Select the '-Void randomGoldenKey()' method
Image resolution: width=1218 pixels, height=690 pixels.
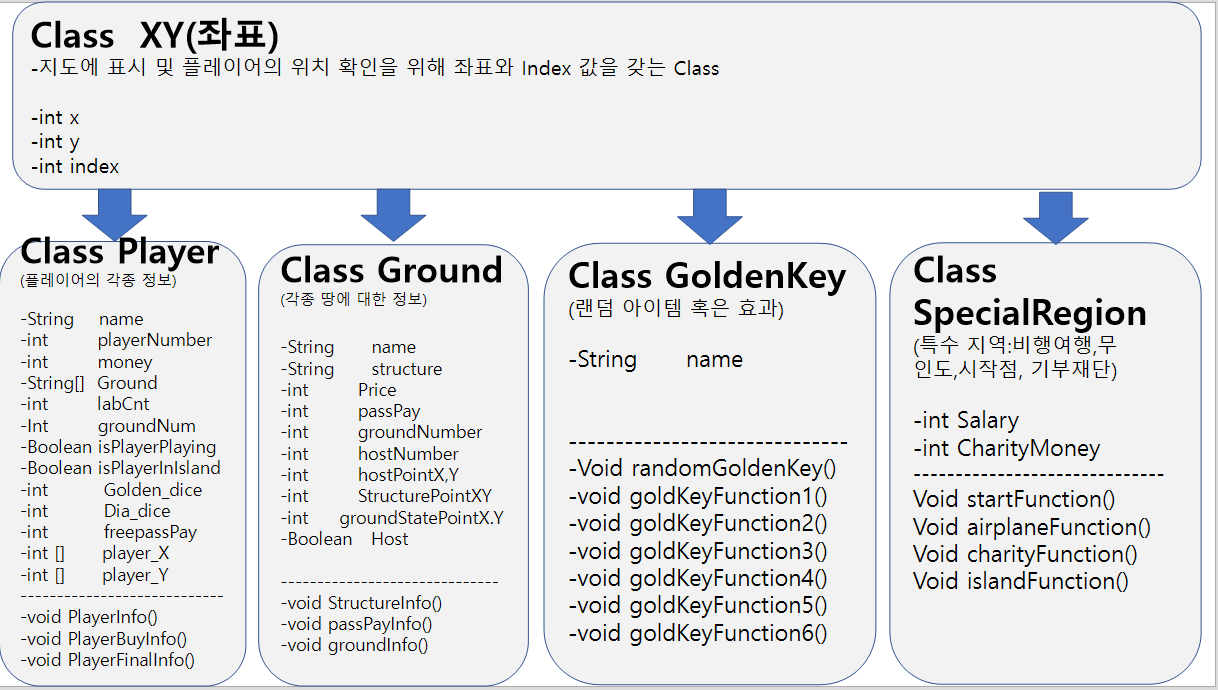pyautogui.click(x=702, y=468)
